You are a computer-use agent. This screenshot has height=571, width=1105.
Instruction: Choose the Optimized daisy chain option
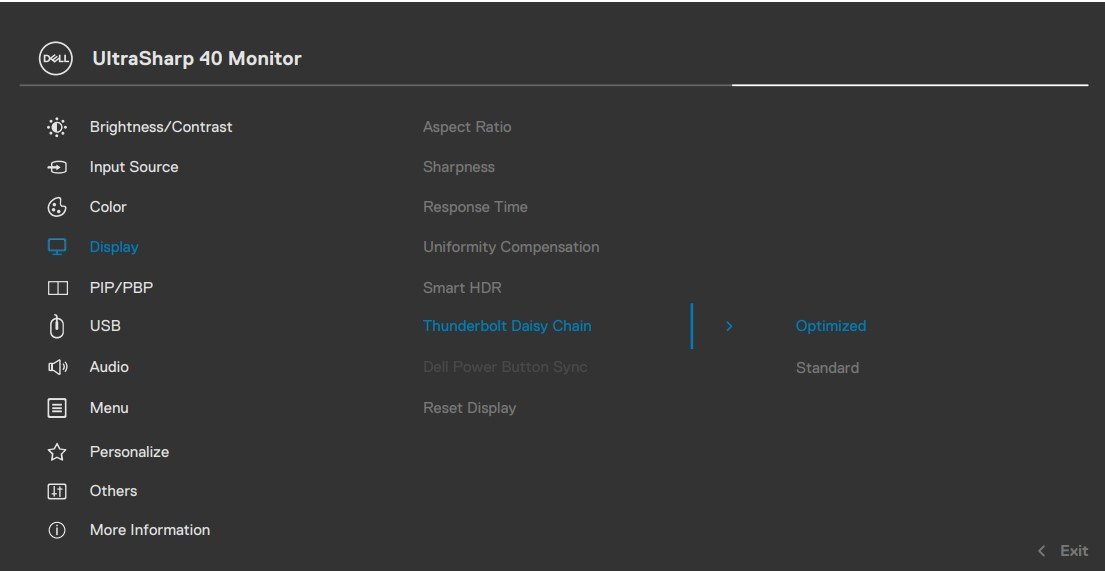click(830, 326)
